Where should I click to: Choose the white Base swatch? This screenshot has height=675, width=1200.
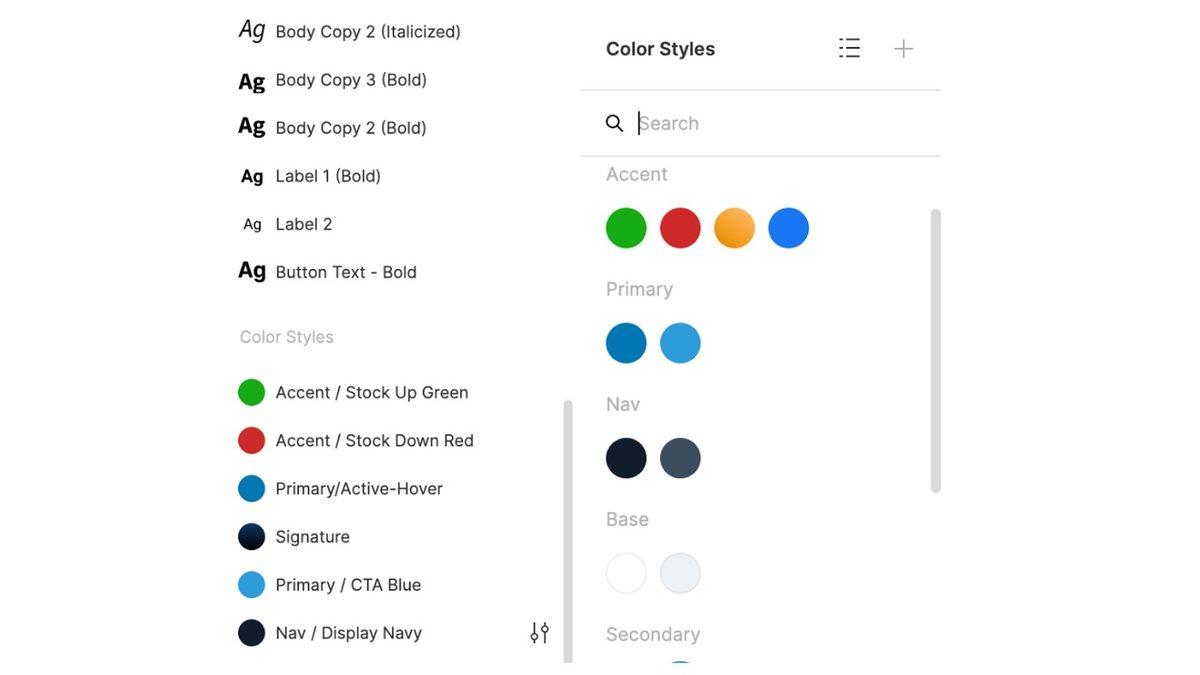click(x=626, y=573)
